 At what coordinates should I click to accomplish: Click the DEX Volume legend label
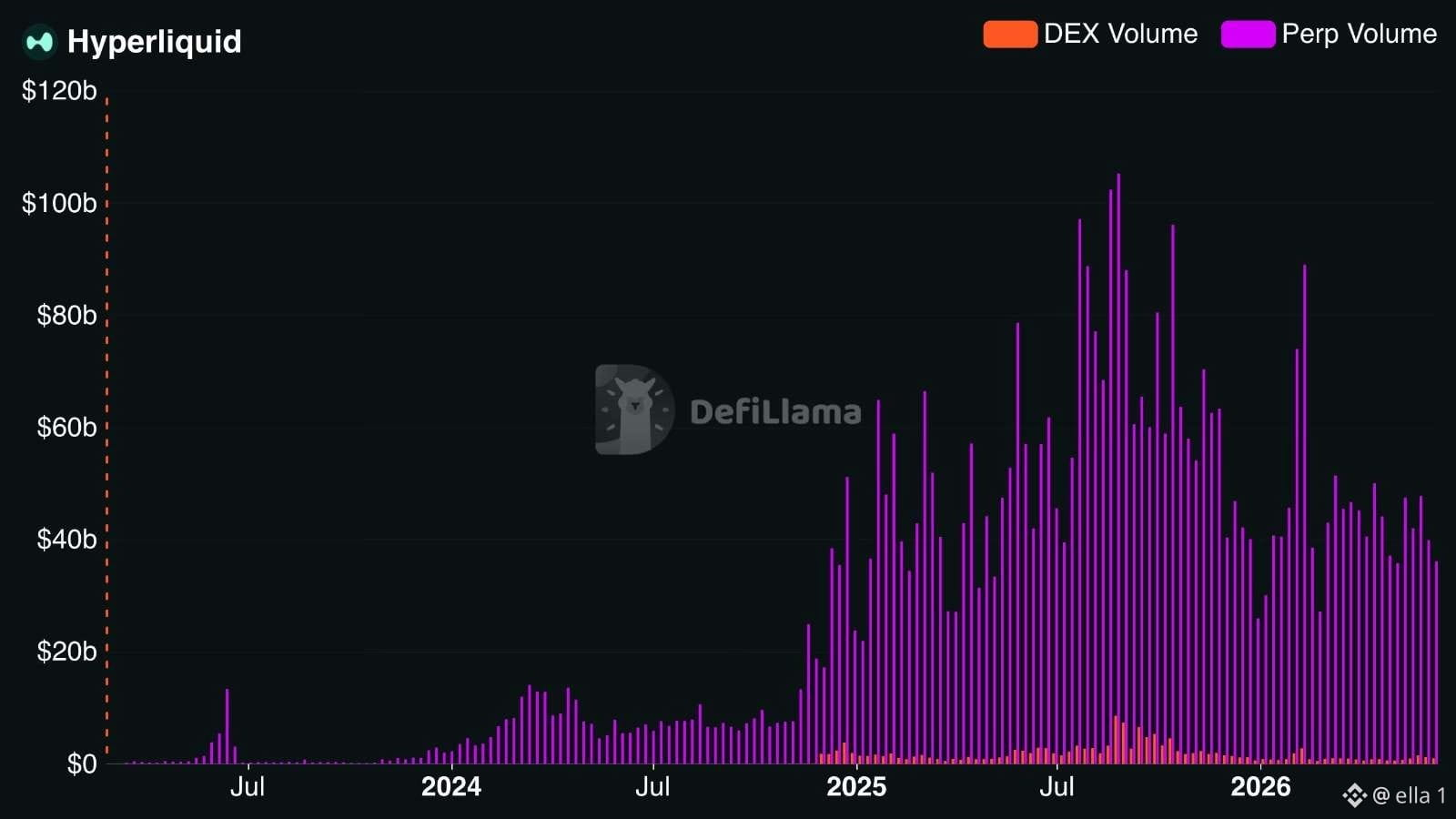click(x=1121, y=35)
